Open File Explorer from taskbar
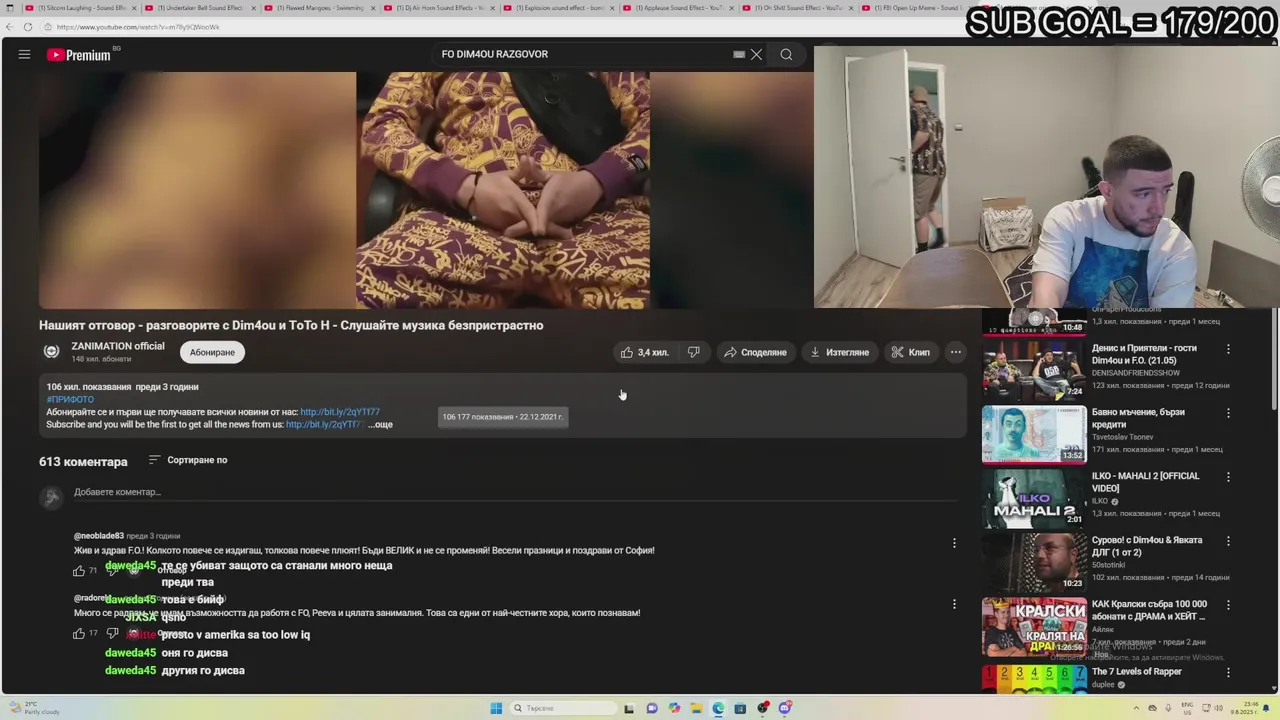Screen dimensions: 1280x720 tap(696, 708)
